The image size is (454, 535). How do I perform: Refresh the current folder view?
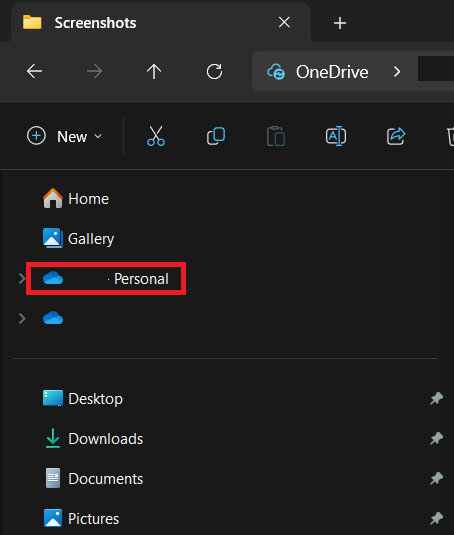(x=214, y=72)
